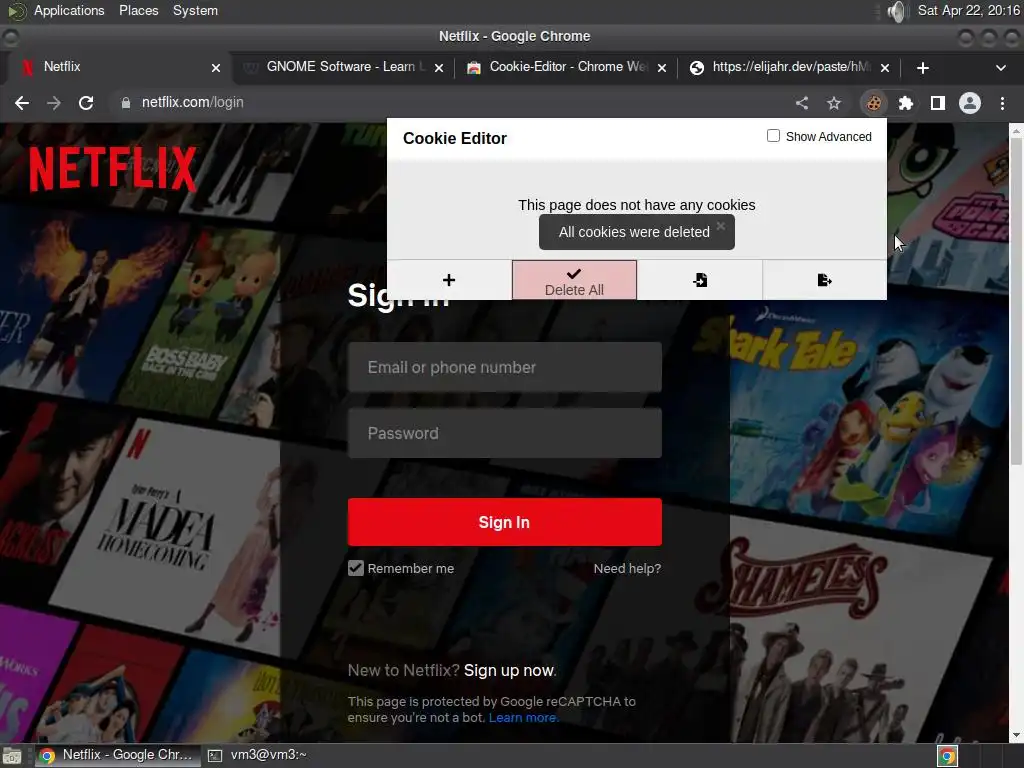The height and width of the screenshot is (768, 1024).
Task: Open a new Chrome tab
Action: 923,67
